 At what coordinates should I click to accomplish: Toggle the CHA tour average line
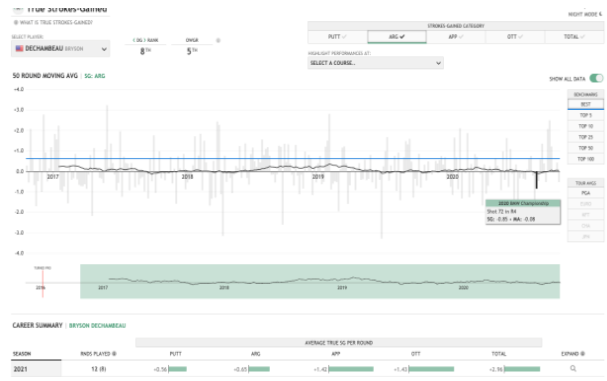585,225
